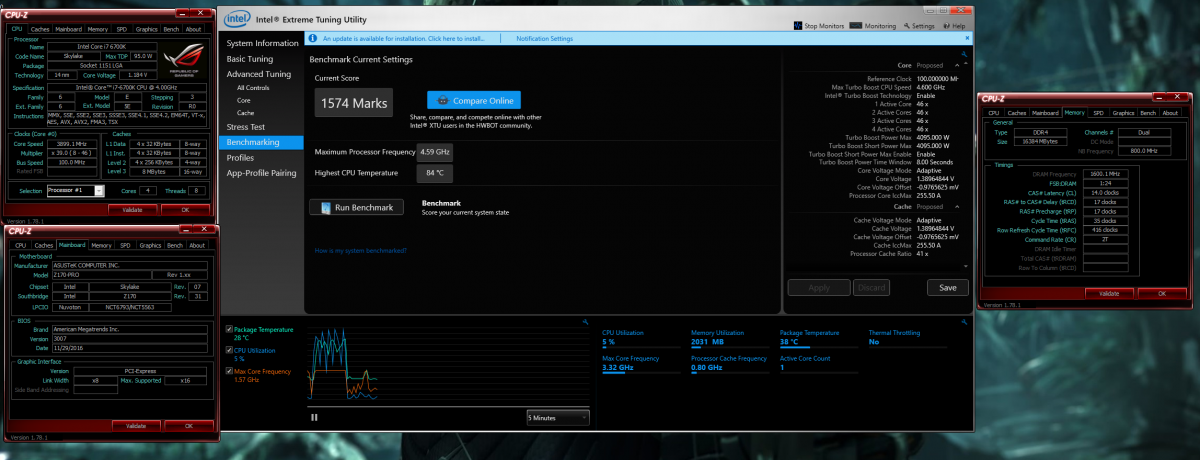
Task: Click the 4.59 GHz maximum frequency value
Action: pos(435,152)
